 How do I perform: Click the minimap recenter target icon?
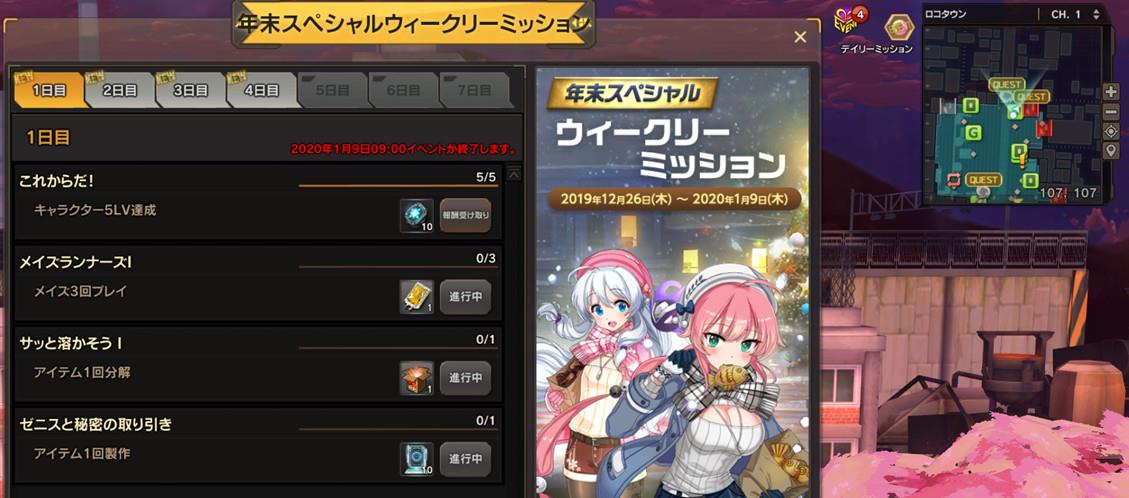coord(1110,131)
